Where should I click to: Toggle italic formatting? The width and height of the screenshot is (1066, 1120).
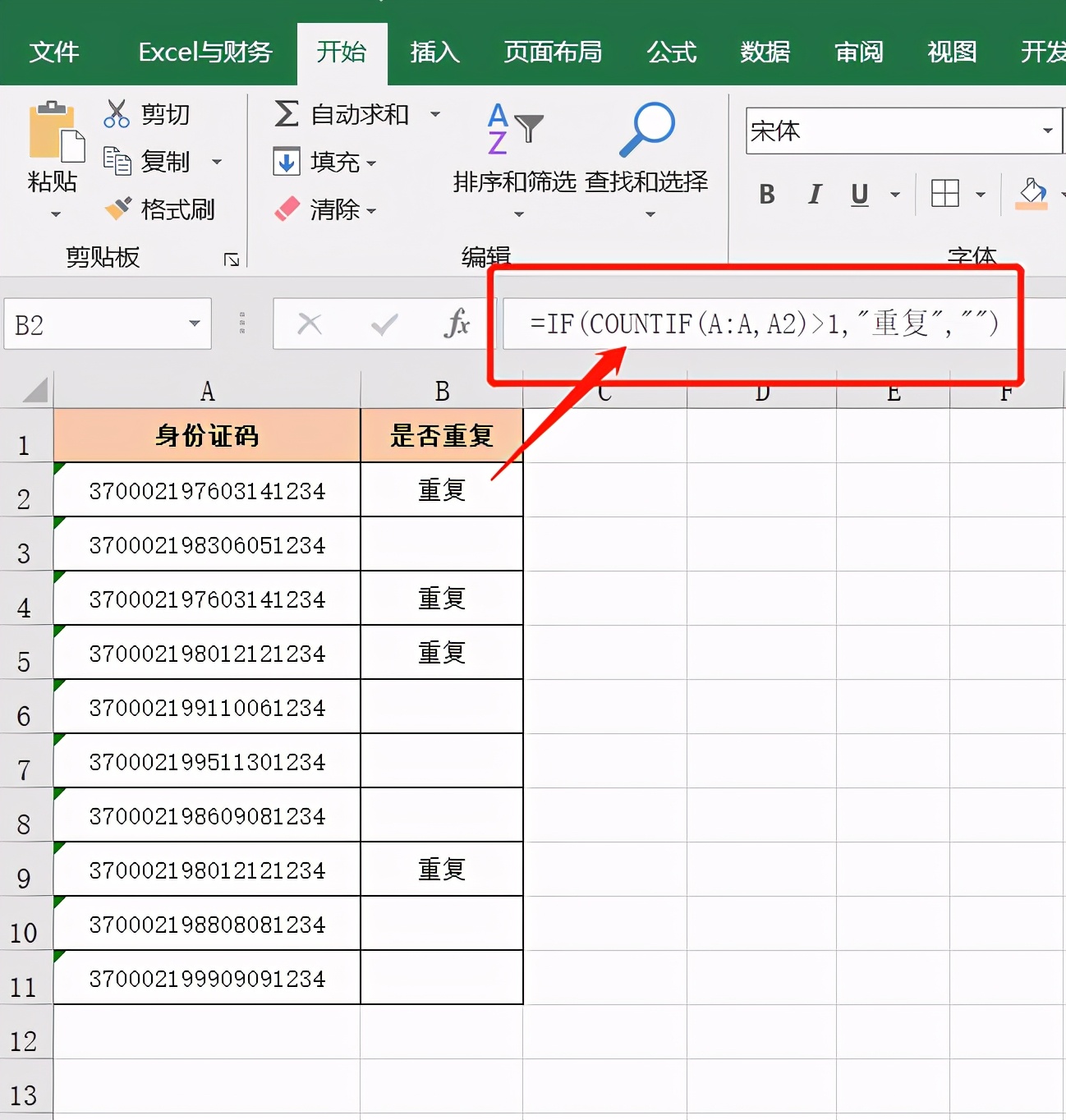[813, 195]
